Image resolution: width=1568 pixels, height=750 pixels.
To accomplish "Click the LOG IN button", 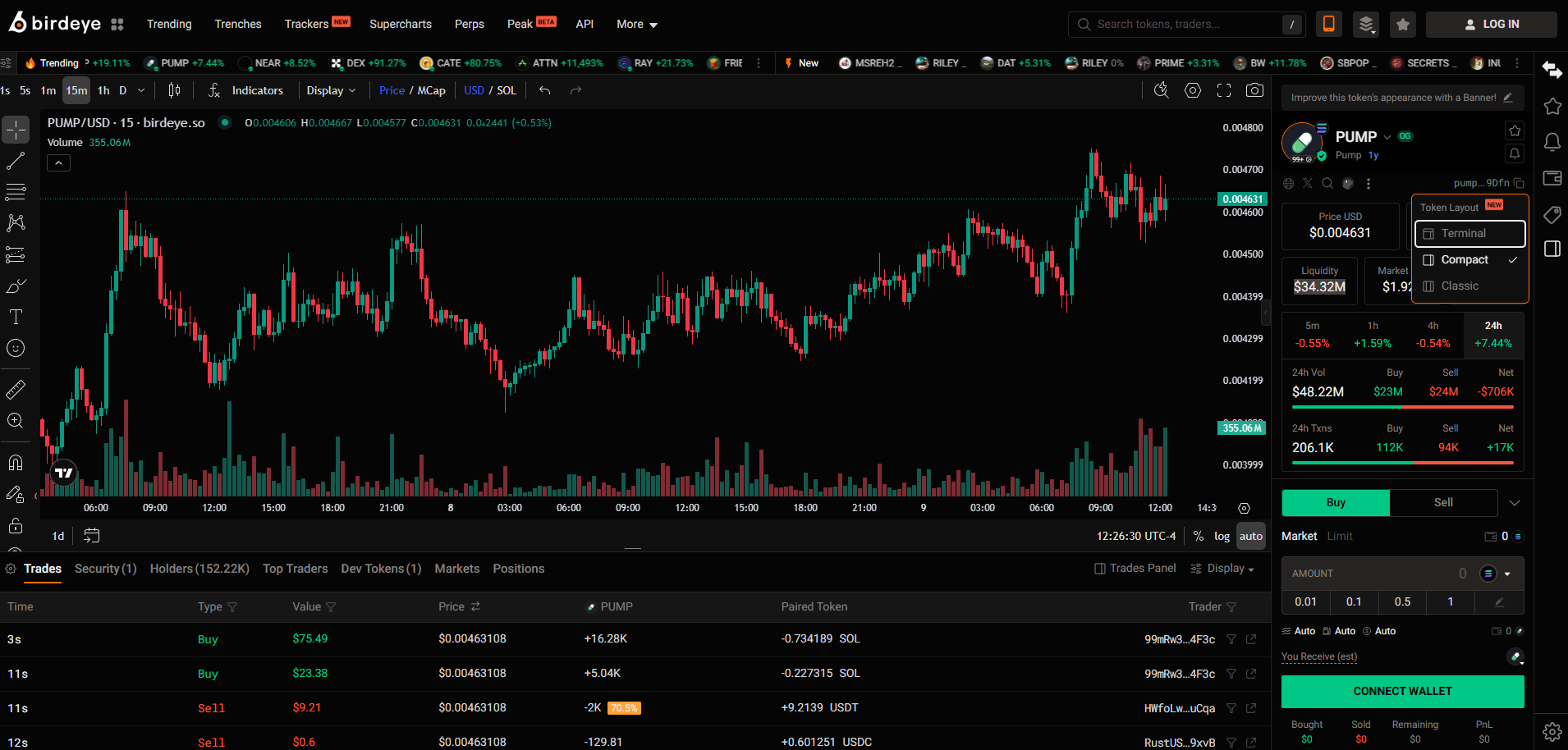I will pyautogui.click(x=1491, y=25).
